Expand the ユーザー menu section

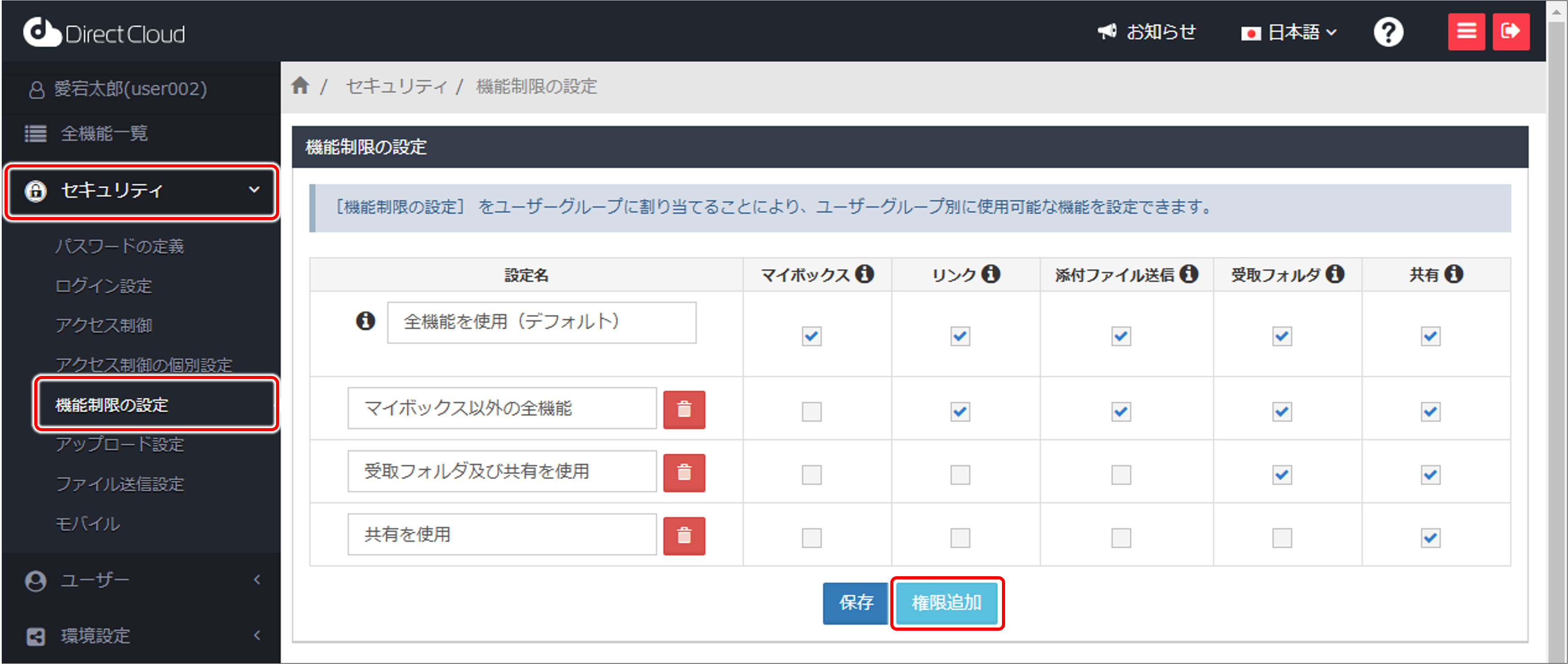pos(257,579)
